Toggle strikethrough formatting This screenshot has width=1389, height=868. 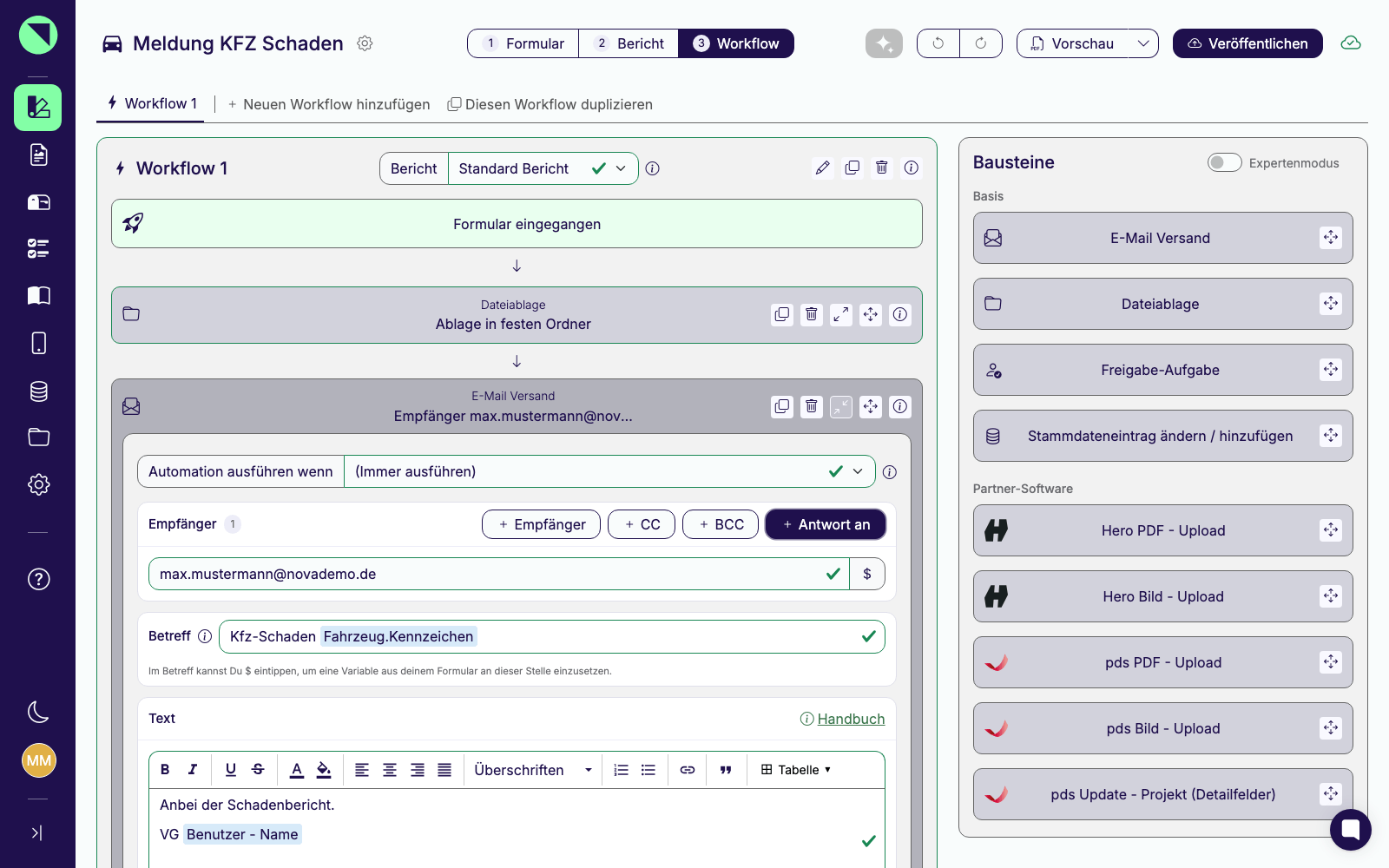(x=258, y=770)
